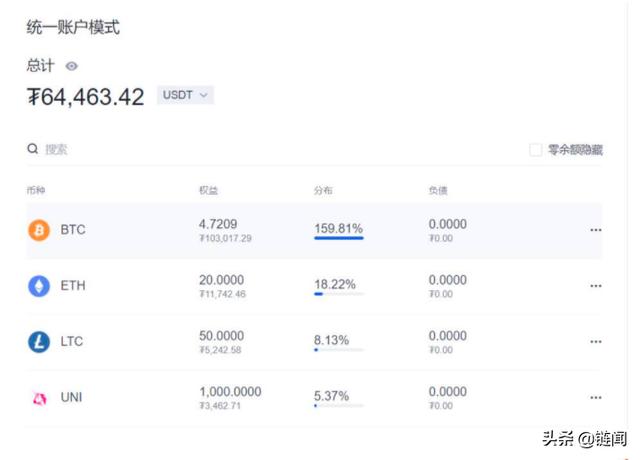Select the UNI coin name
This screenshot has width=640, height=460.
tap(71, 398)
